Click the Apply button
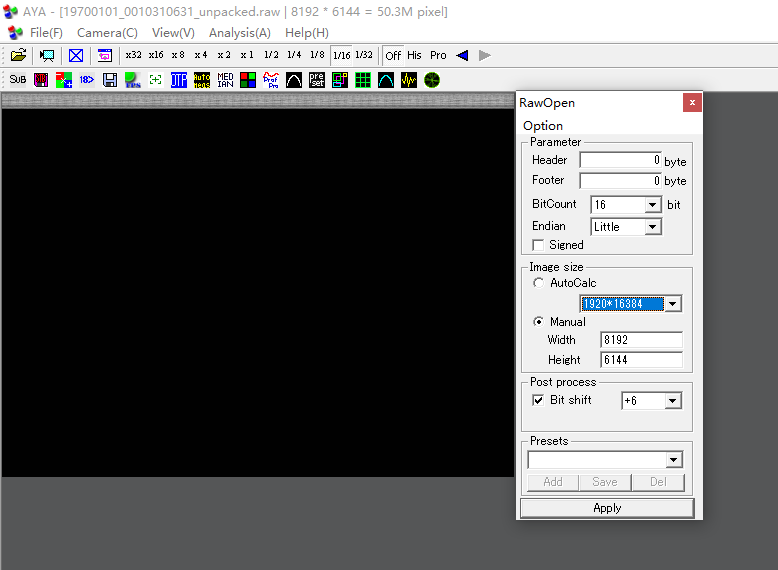This screenshot has height=570, width=778. tap(607, 508)
